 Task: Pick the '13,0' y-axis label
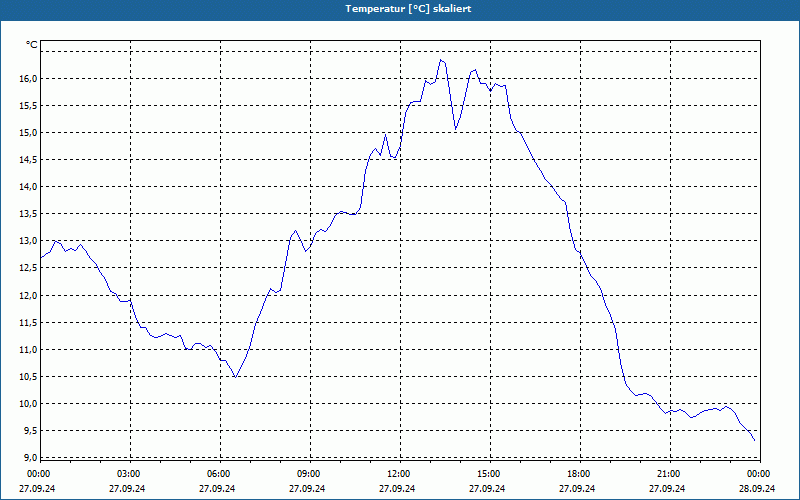point(29,241)
